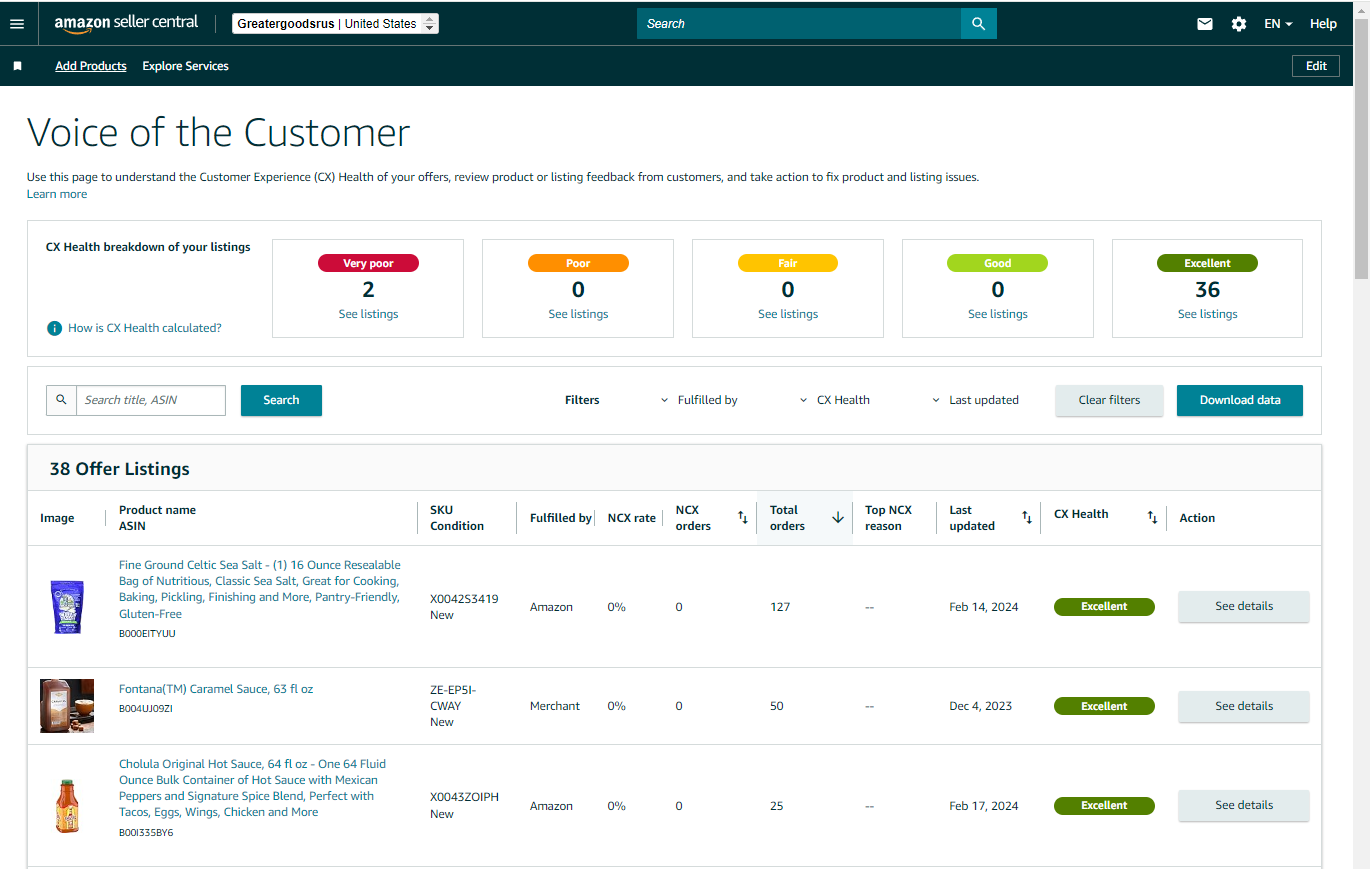
Task: Click ASIN text B000EITYUU
Action: (x=147, y=634)
